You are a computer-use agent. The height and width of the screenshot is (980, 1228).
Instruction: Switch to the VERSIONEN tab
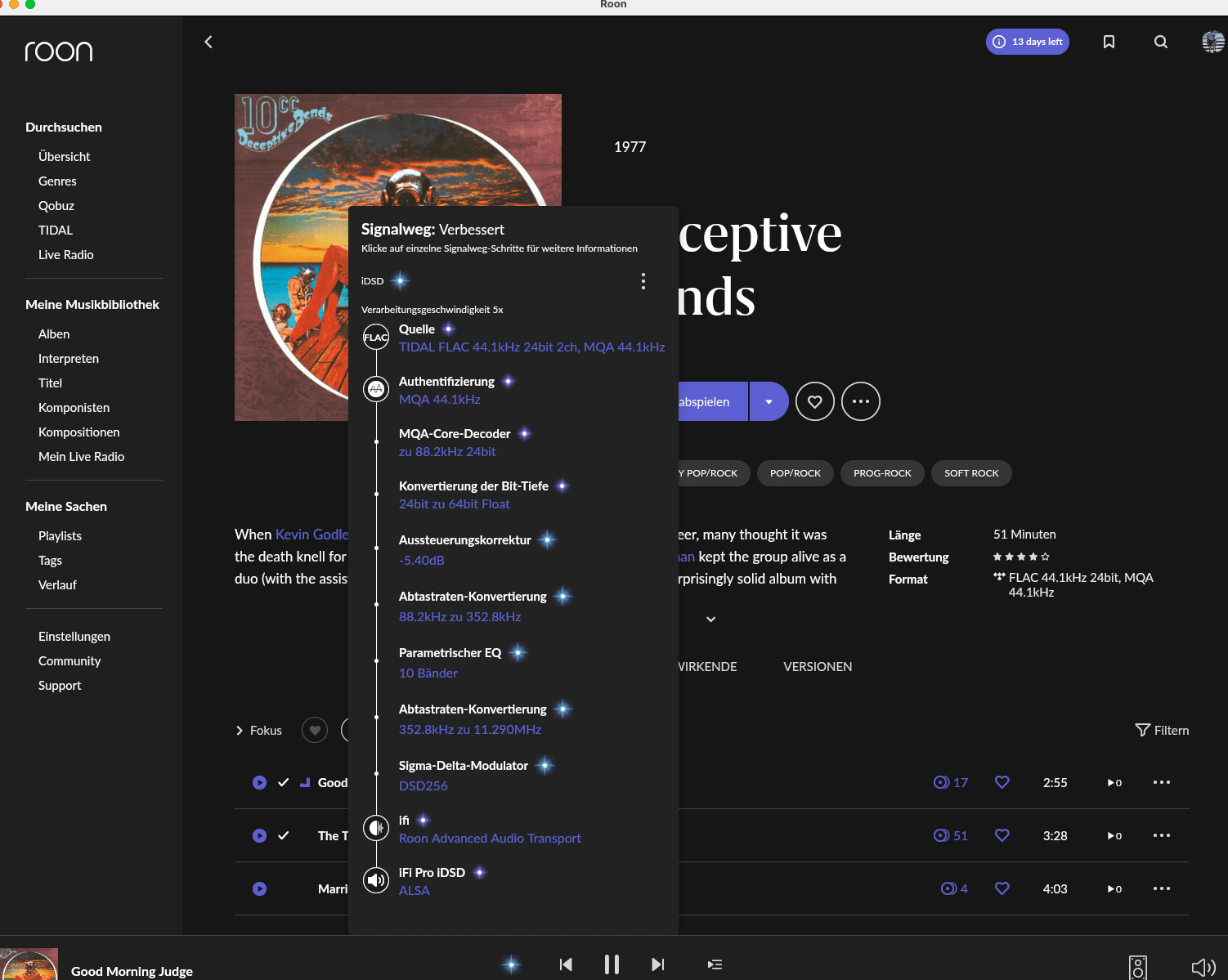pos(818,666)
